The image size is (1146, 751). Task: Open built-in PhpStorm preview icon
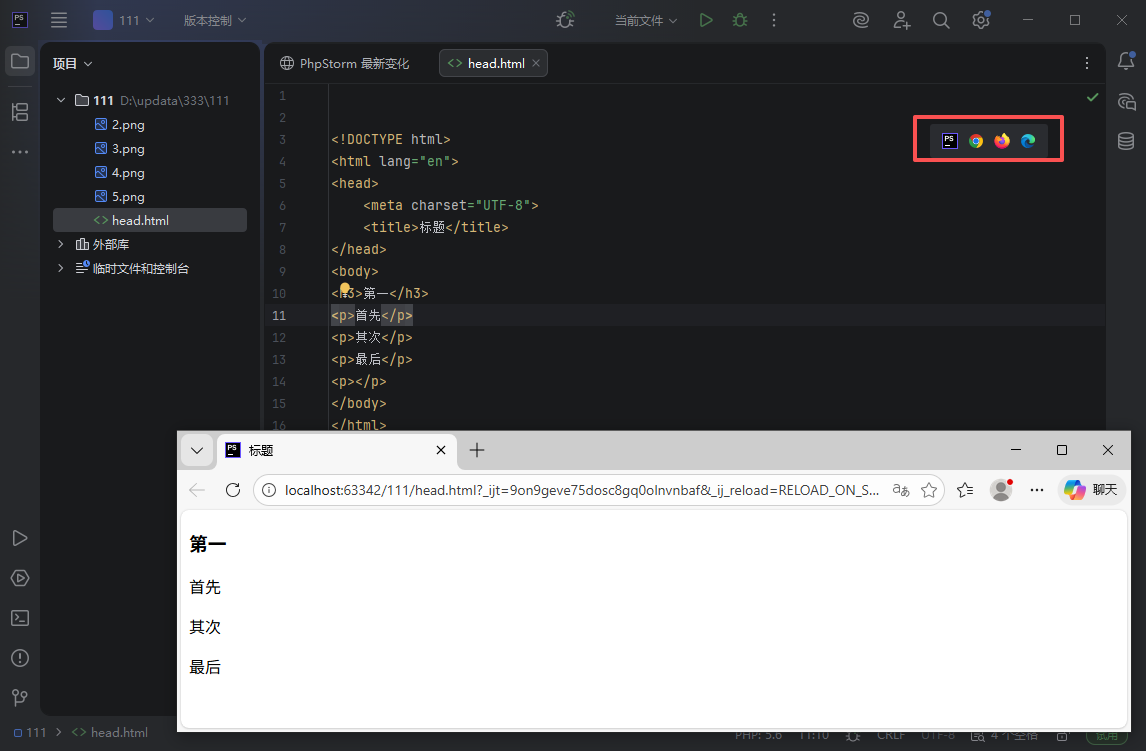pos(950,141)
